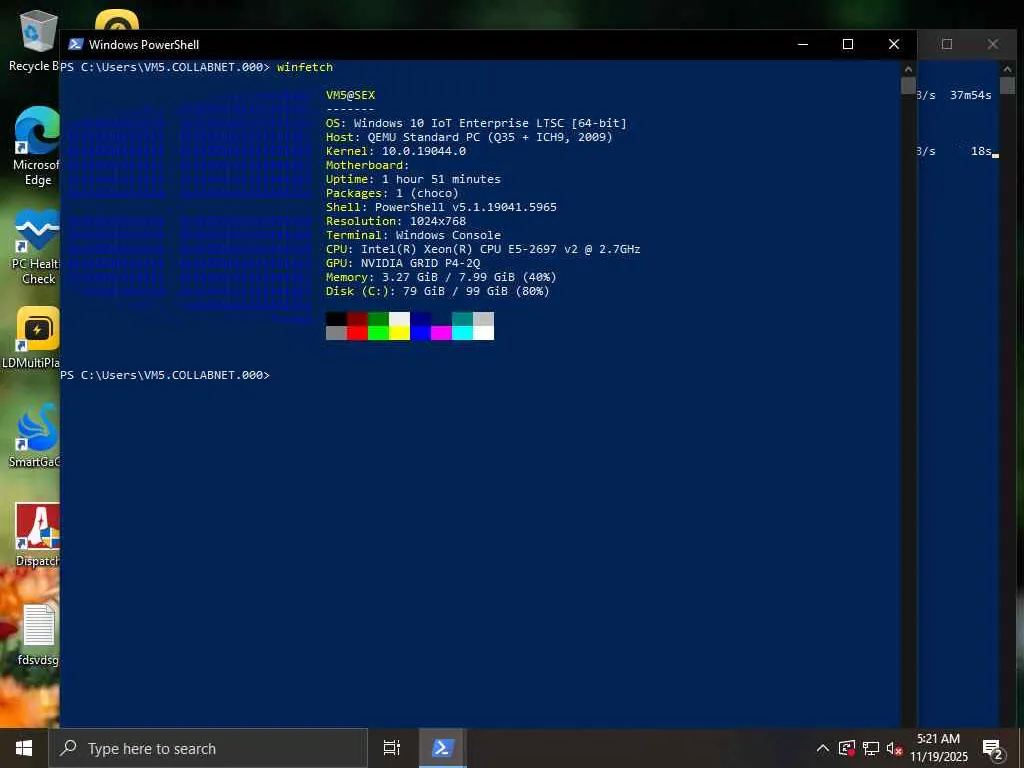Click the 'VM5@SEX' header text

click(351, 95)
